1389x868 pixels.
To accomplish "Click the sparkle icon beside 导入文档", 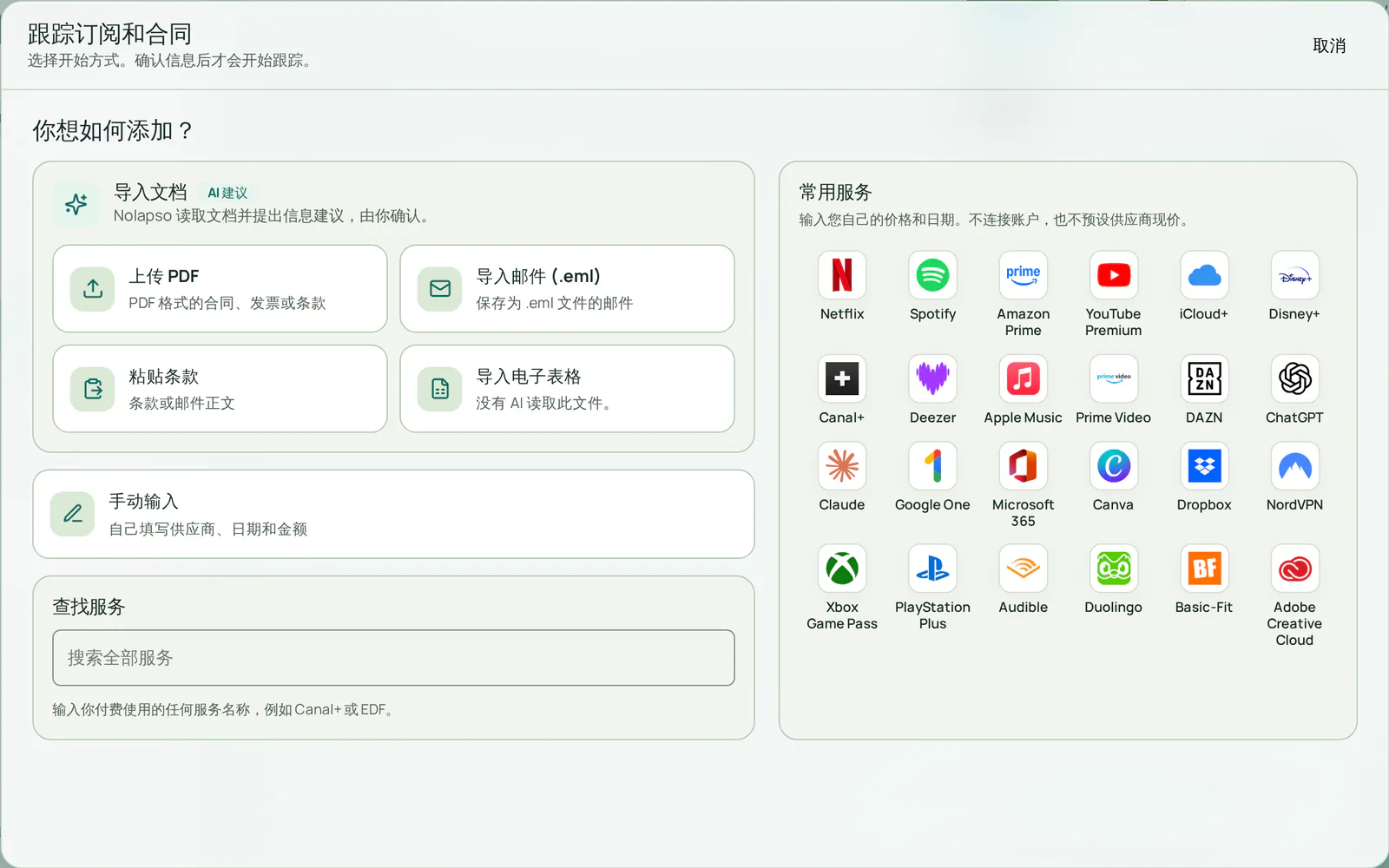I will coord(76,204).
